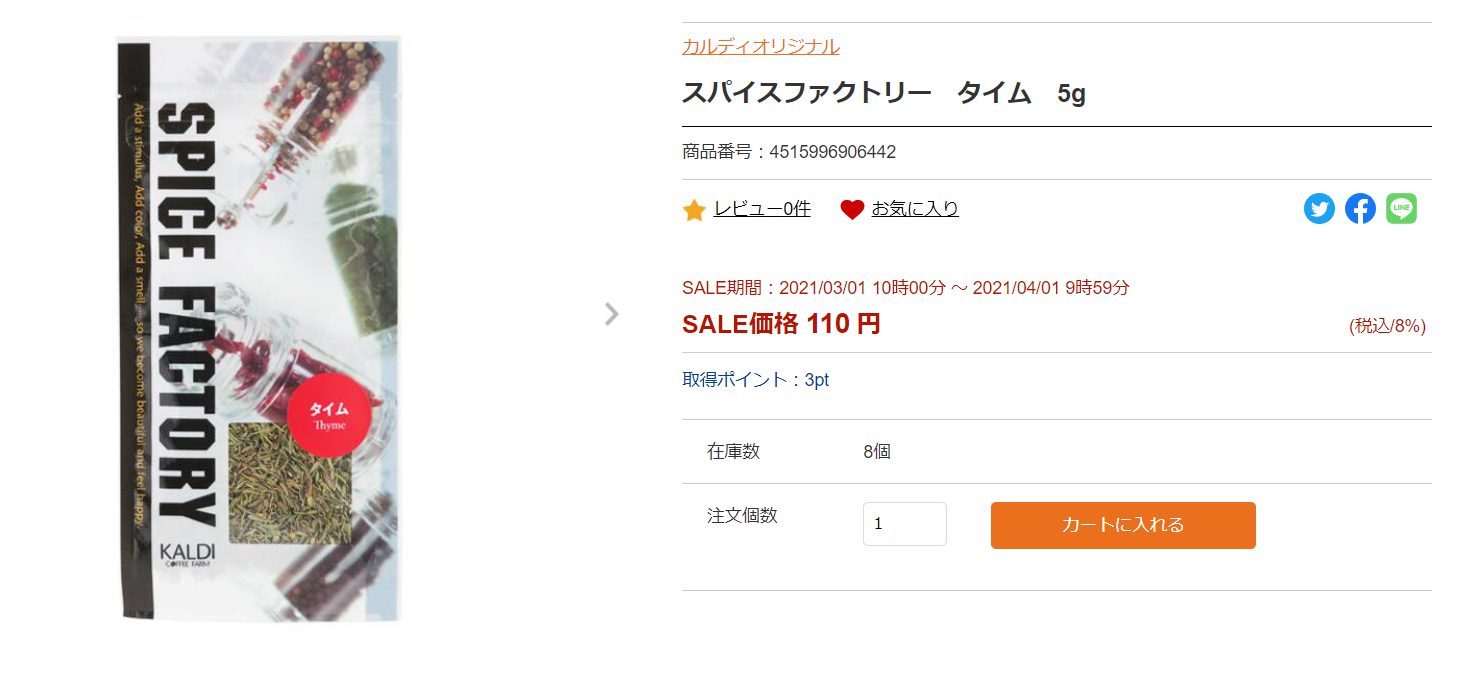This screenshot has width=1460, height=676.
Task: Share this product via LINE
Action: (x=1401, y=209)
